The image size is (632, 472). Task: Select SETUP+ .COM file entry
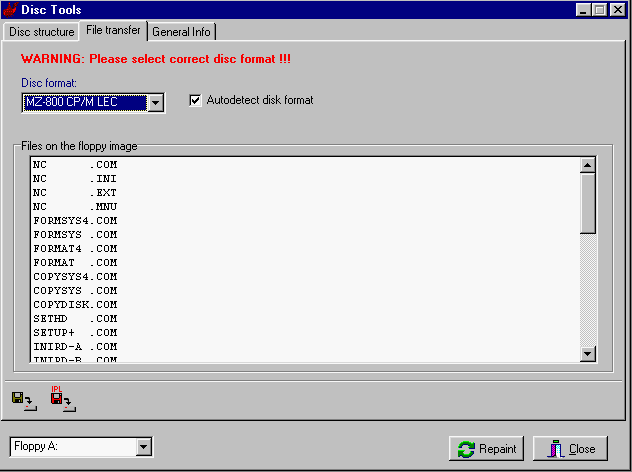click(75, 332)
